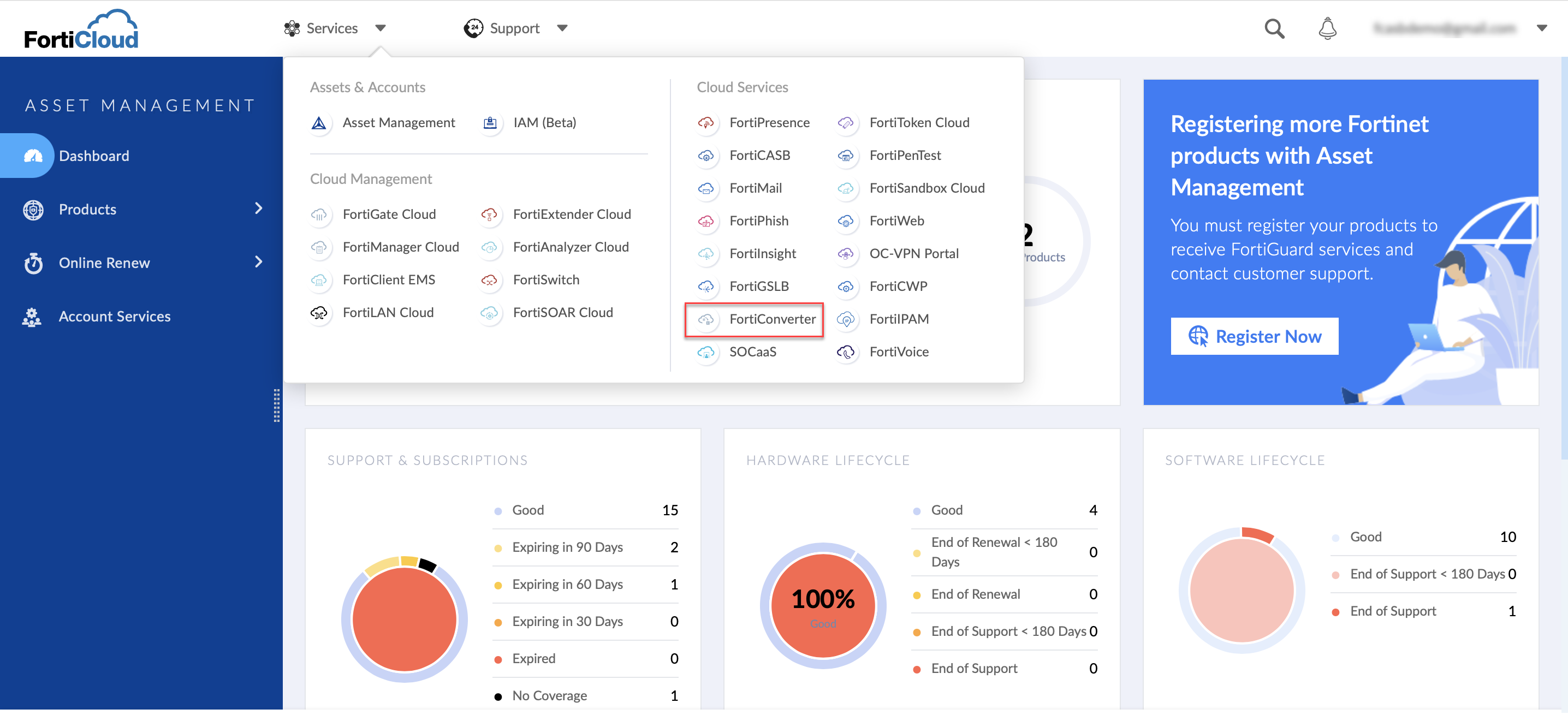Click the 100% Good hardware lifecycle donut

(822, 607)
